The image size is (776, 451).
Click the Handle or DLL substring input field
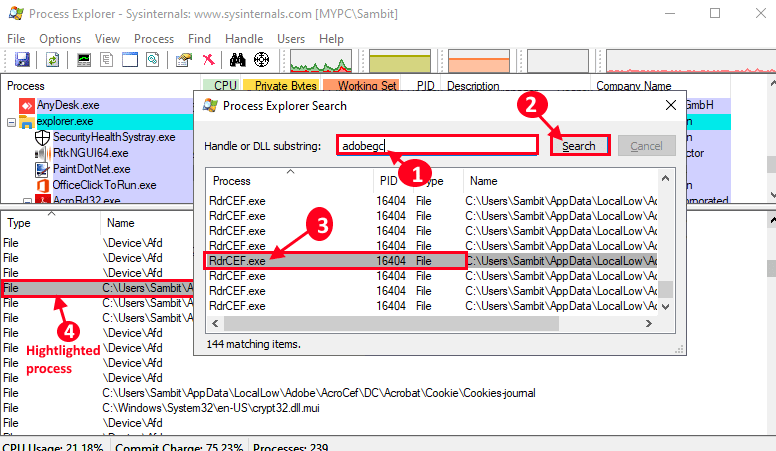[437, 146]
